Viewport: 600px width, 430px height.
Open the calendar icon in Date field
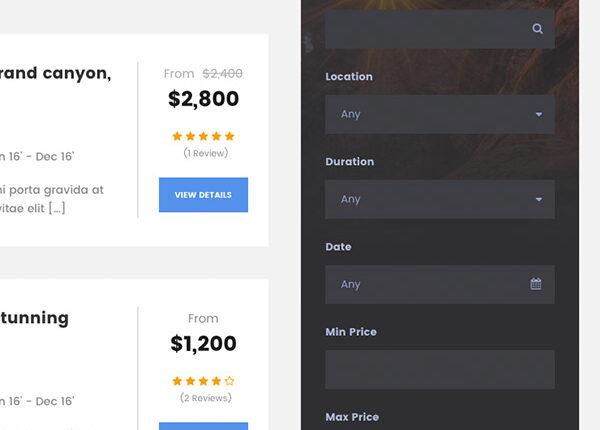coord(536,284)
